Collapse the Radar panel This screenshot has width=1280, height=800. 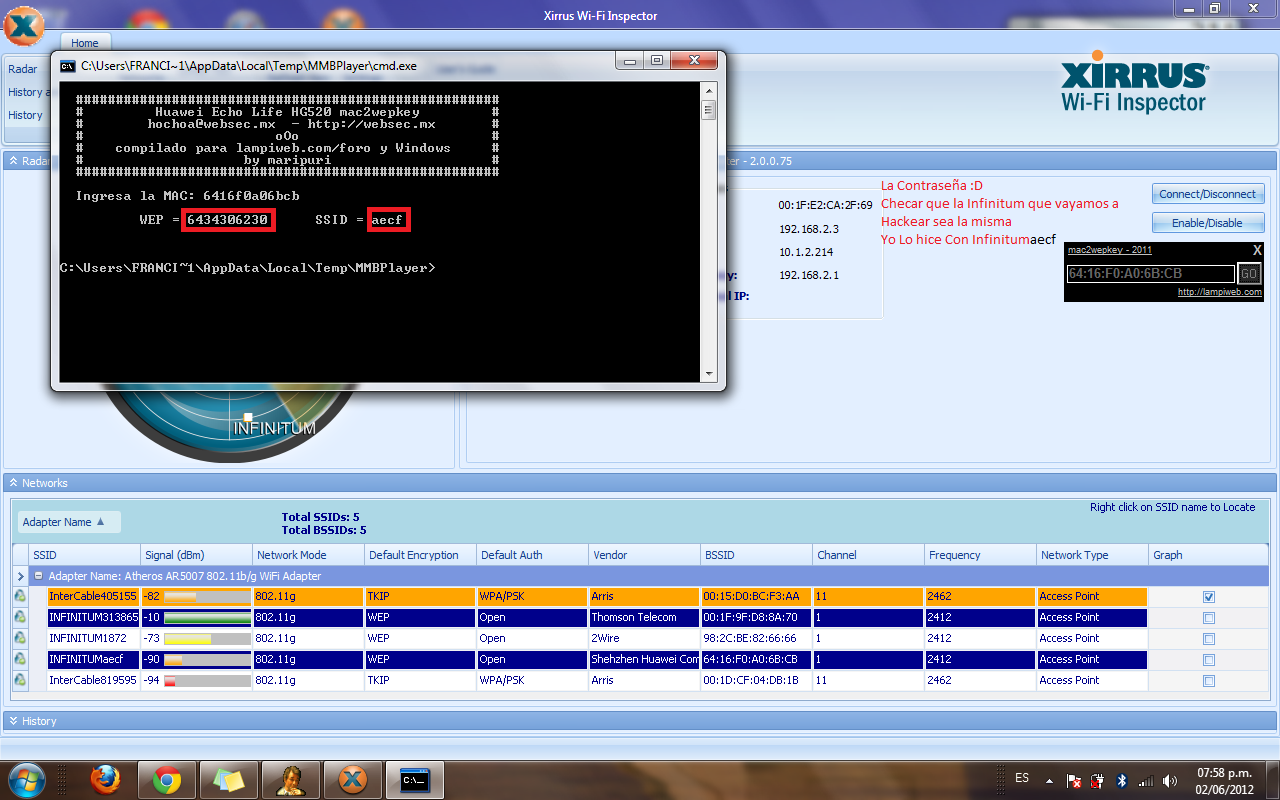click(x=14, y=161)
